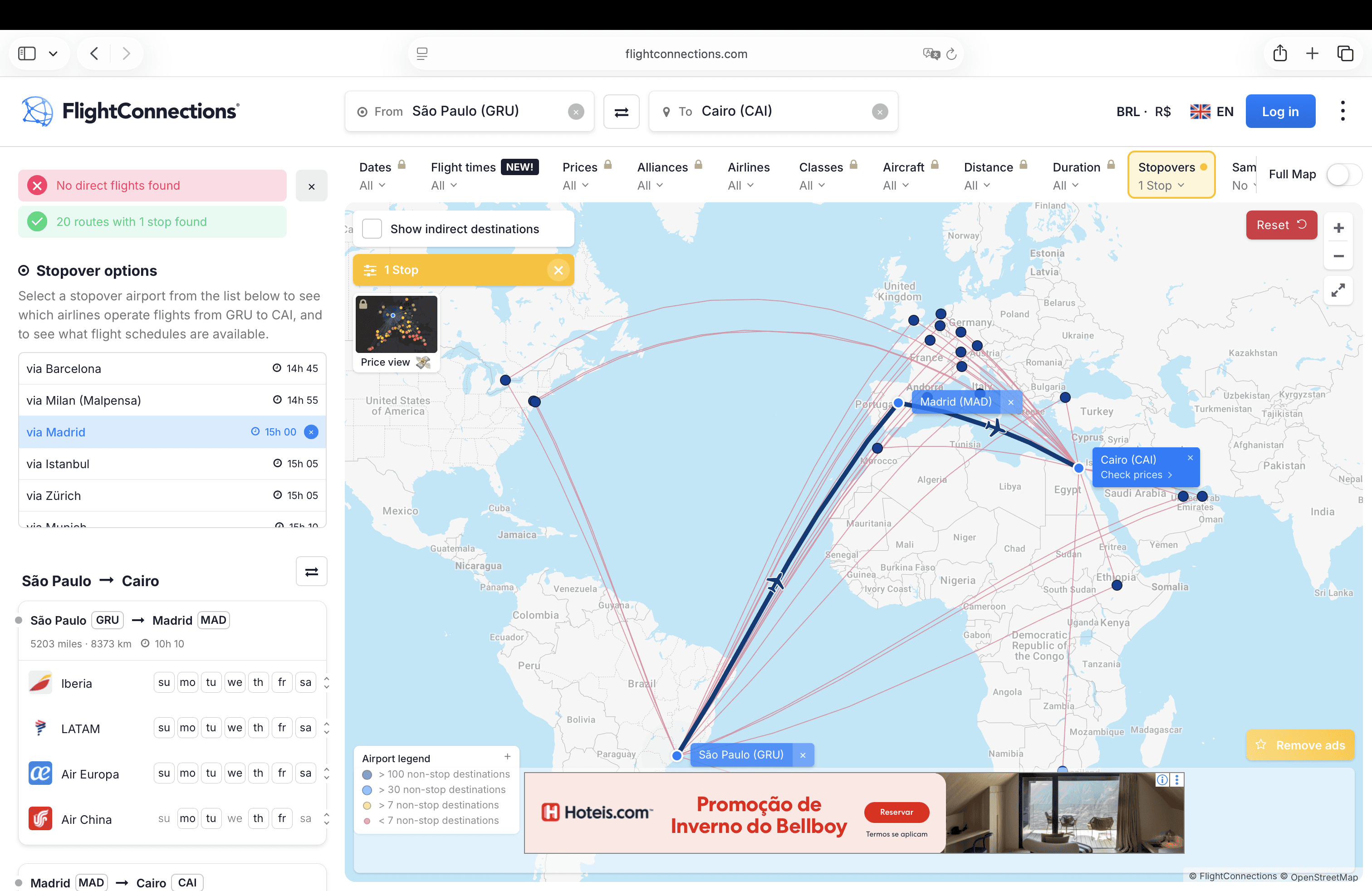
Task: Click the Air Europa airline logo
Action: pos(40,774)
